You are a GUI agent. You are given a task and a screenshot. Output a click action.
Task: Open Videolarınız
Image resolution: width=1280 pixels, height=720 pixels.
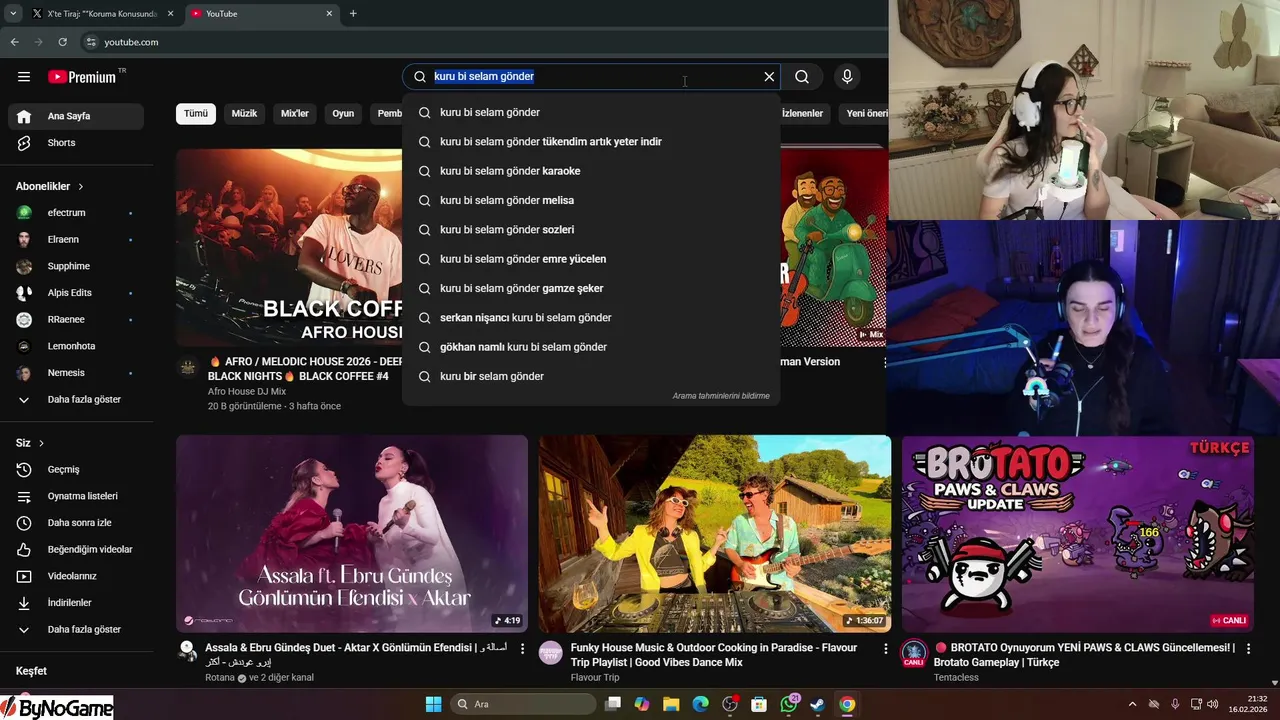(76, 576)
